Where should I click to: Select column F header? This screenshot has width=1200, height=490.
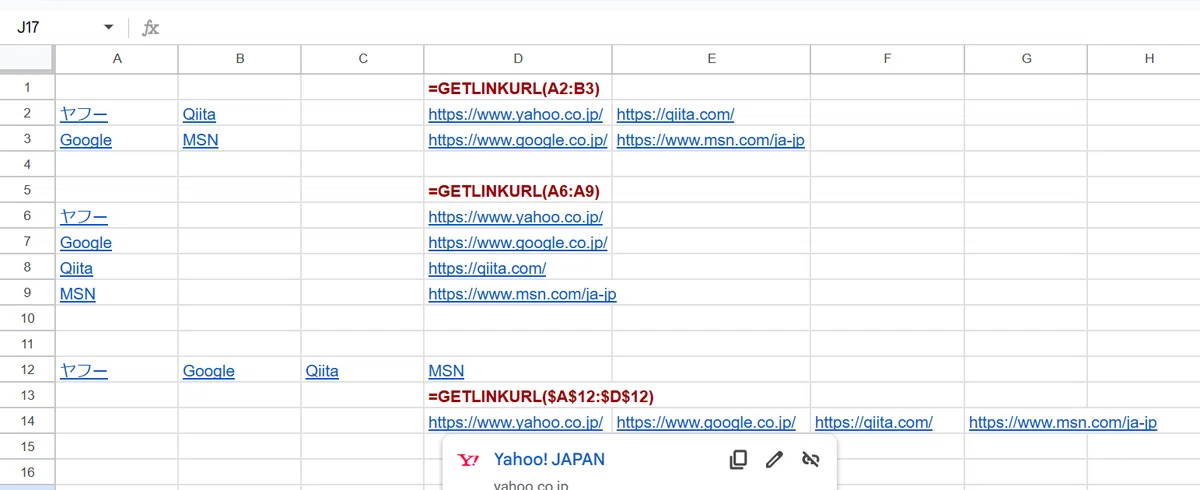[888, 59]
